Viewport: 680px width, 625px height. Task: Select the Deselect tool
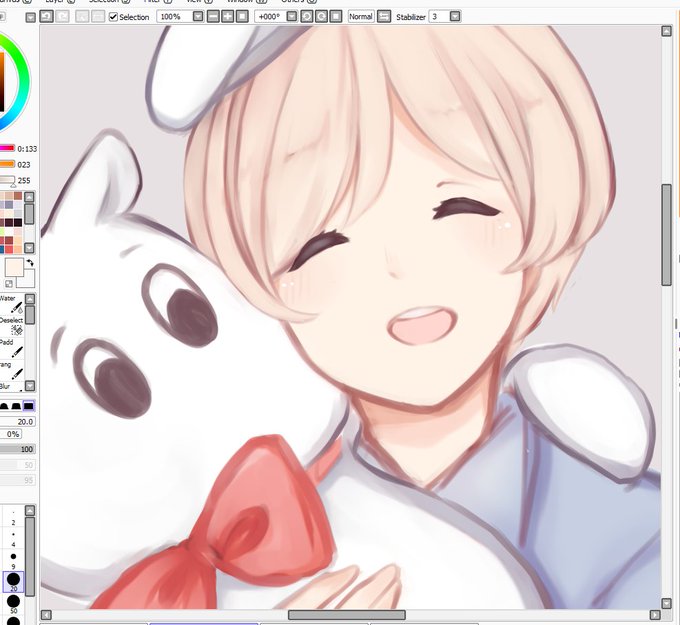[12, 326]
